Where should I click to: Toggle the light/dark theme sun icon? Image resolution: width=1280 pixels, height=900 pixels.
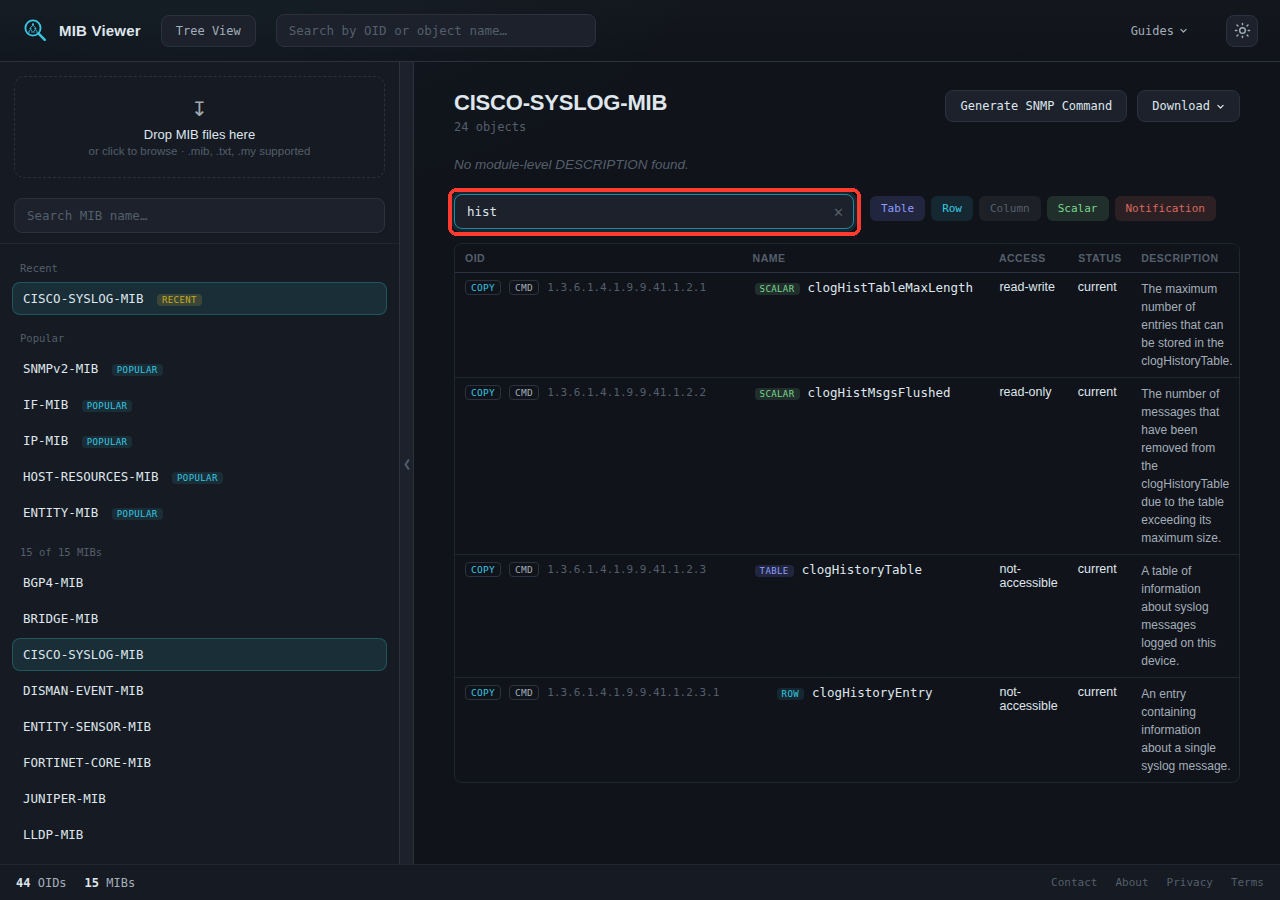click(x=1242, y=31)
